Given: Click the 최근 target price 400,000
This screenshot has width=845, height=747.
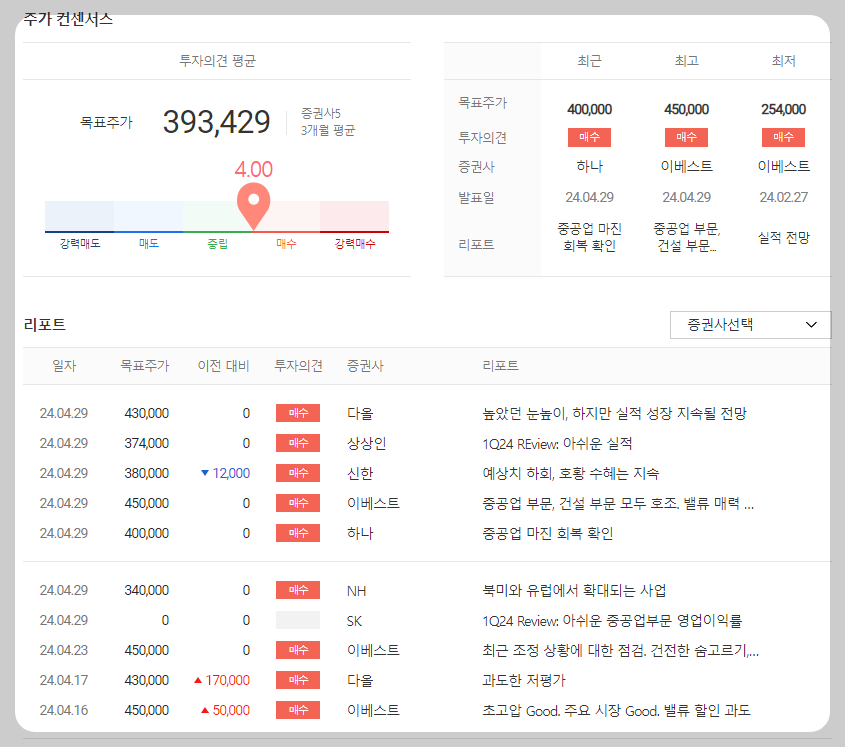Looking at the screenshot, I should click(590, 109).
